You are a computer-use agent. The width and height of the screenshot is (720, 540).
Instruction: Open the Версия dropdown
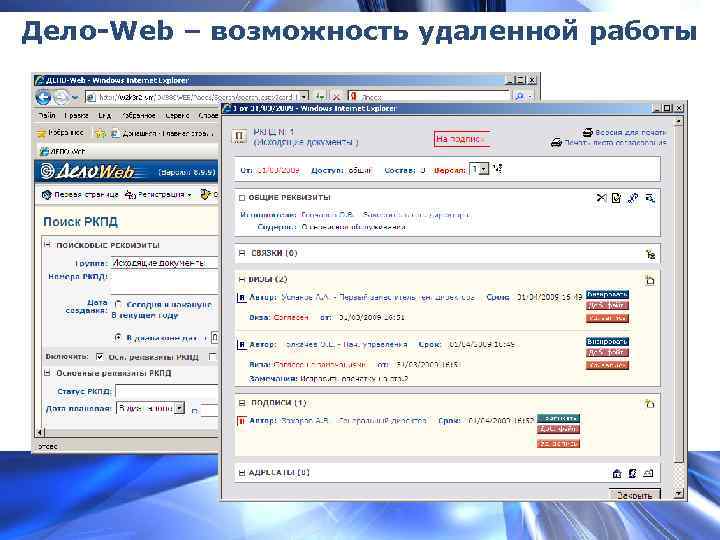click(x=483, y=169)
